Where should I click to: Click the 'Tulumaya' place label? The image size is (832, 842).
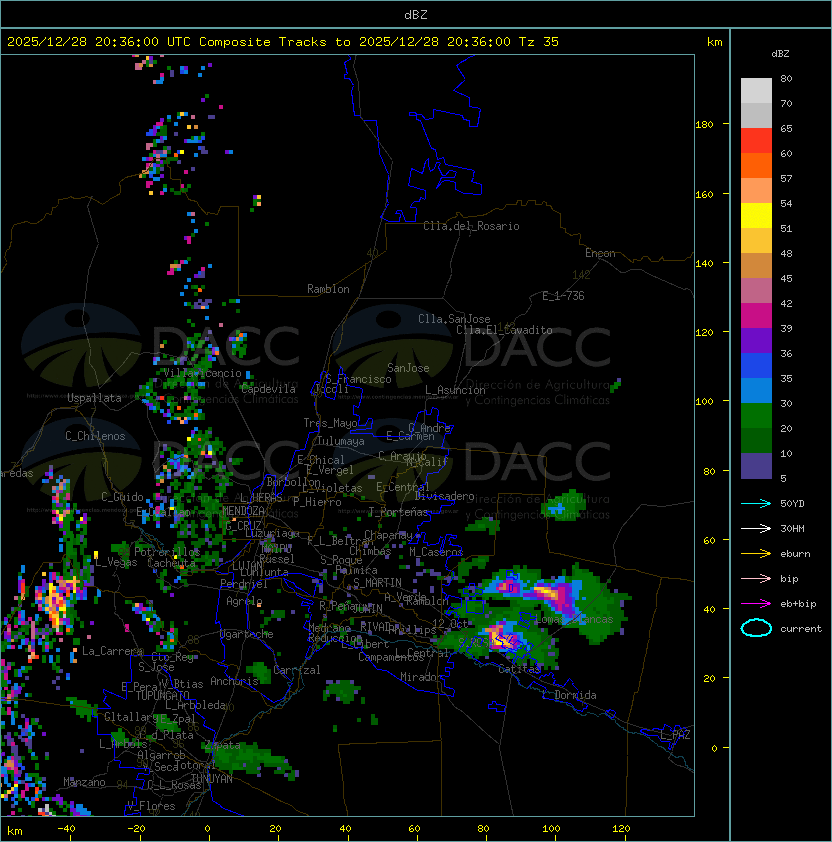point(341,441)
